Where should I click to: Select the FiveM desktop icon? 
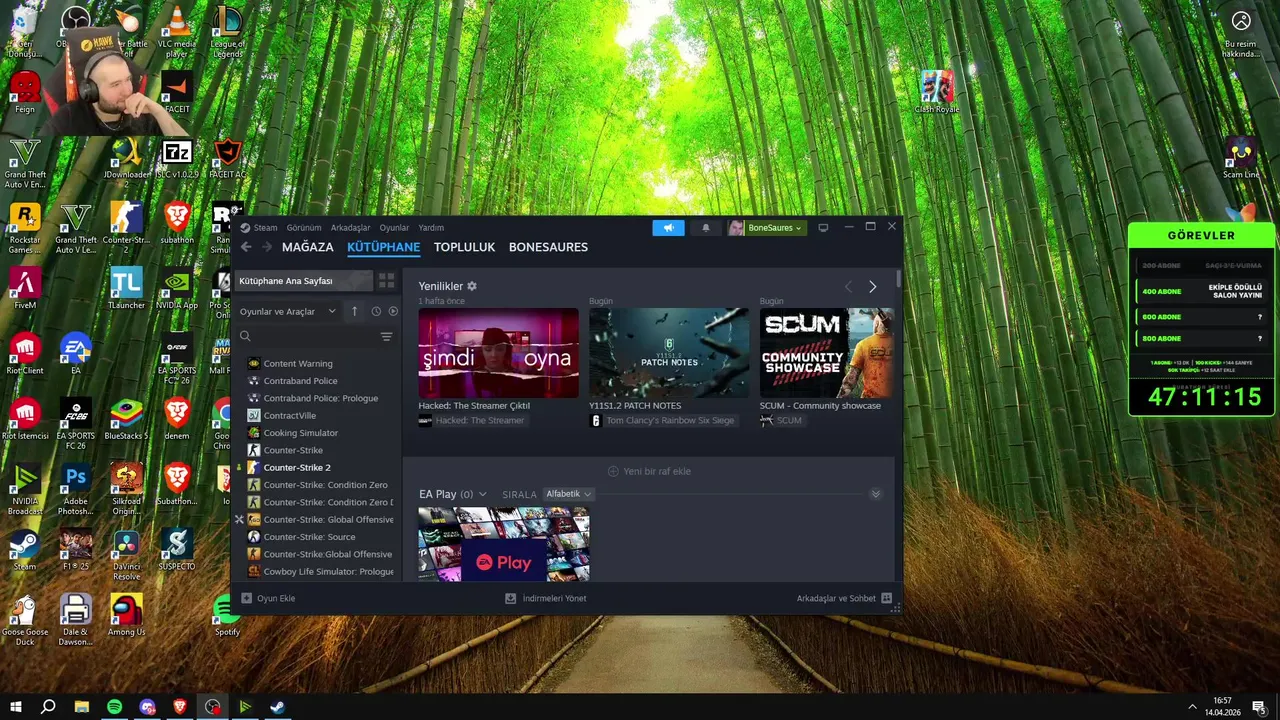(x=24, y=289)
